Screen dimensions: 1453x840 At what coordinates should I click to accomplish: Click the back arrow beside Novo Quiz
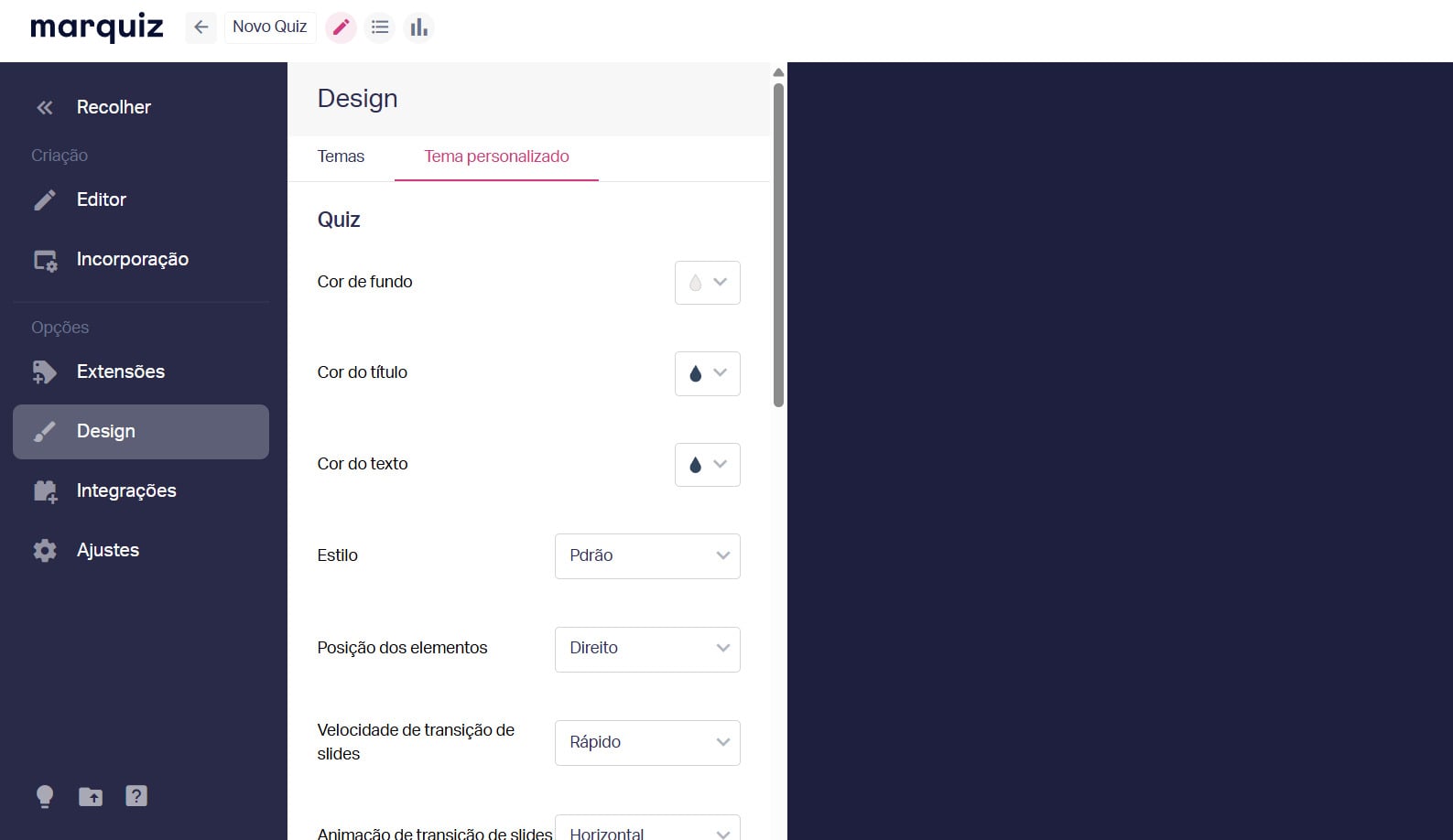coord(201,27)
